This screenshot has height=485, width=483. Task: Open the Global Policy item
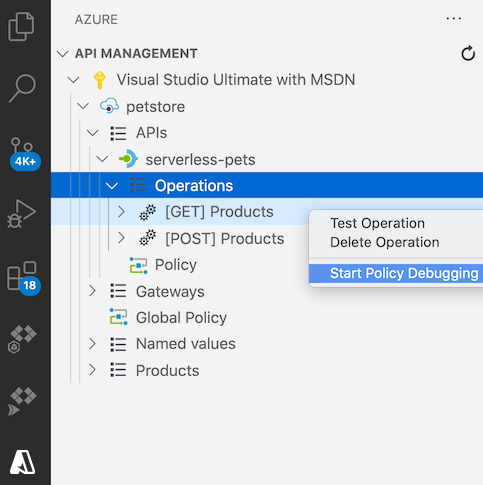[181, 318]
